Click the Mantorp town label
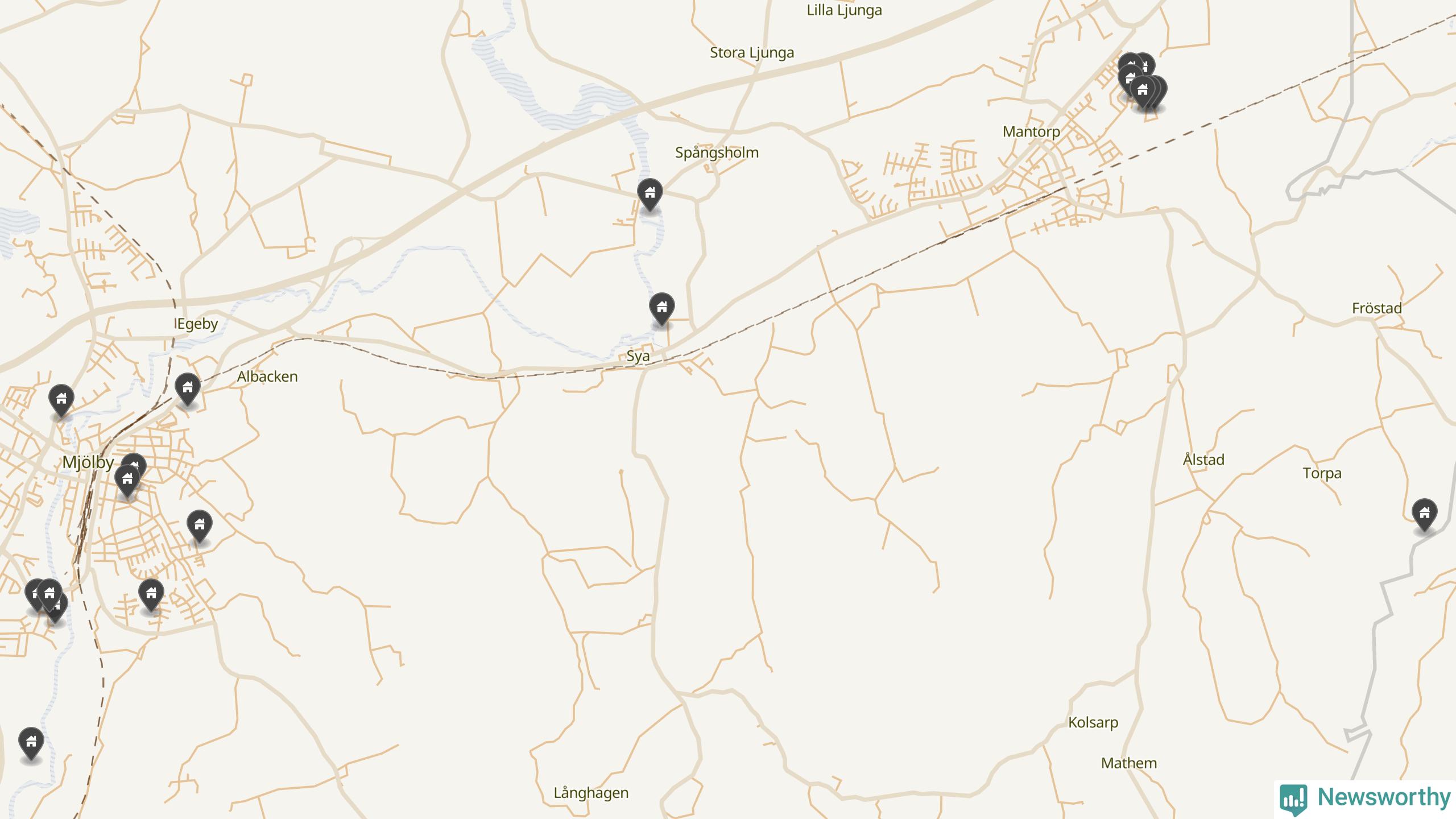The image size is (1456, 819). coord(1031,131)
